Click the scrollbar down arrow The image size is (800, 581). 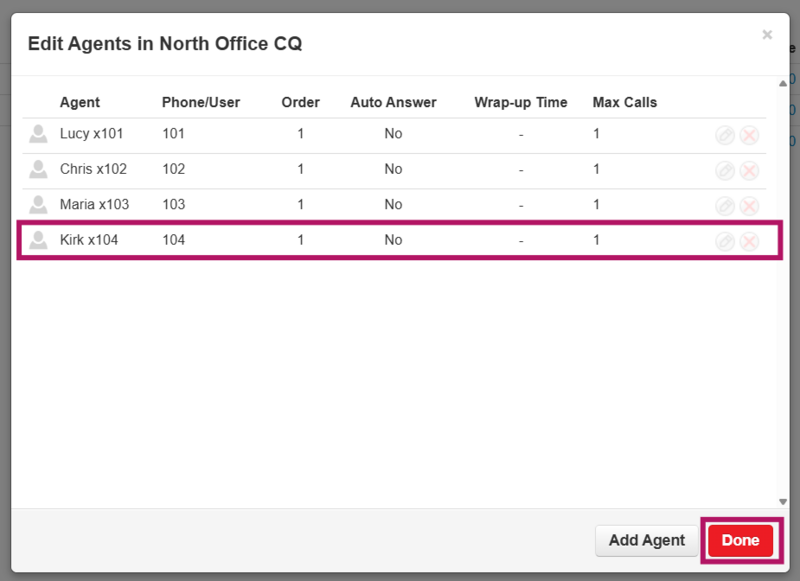783,501
